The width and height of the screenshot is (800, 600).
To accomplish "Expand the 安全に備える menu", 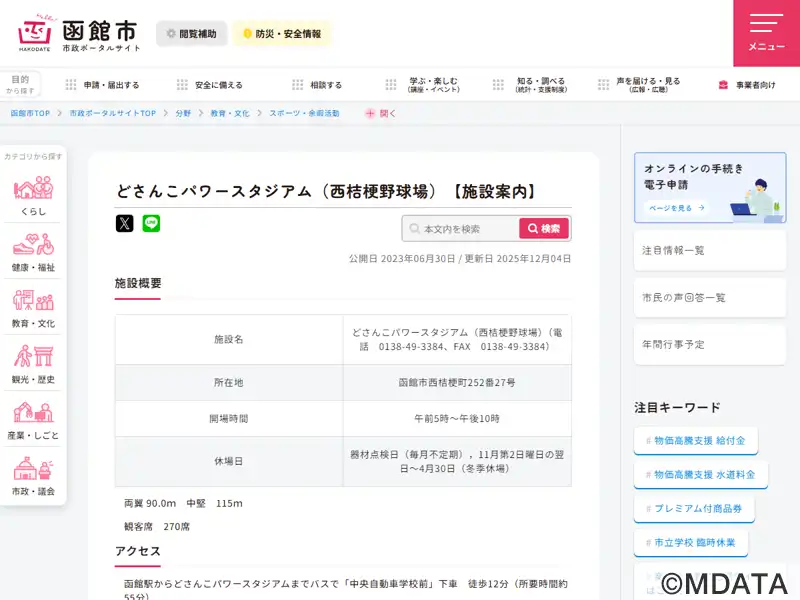I will 210,85.
